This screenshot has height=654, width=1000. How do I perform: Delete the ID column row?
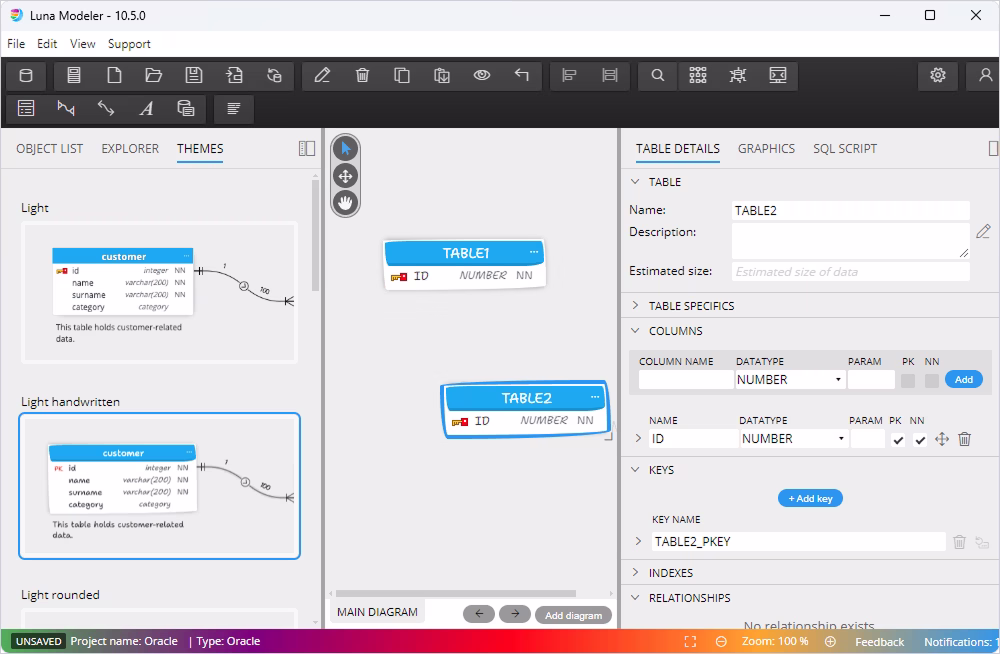pos(964,439)
